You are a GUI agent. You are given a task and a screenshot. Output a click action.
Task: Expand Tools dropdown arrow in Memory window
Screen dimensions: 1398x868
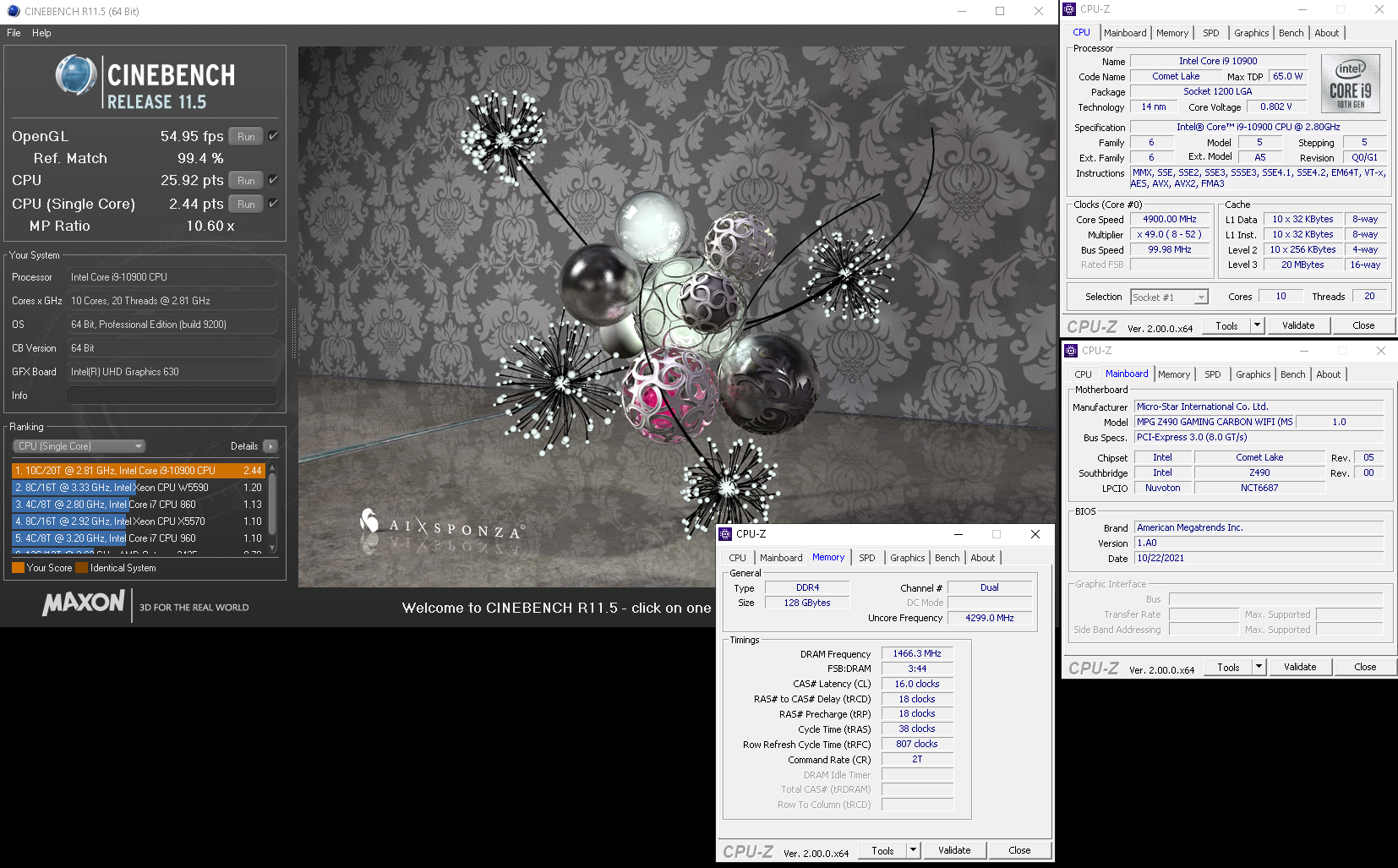913,850
